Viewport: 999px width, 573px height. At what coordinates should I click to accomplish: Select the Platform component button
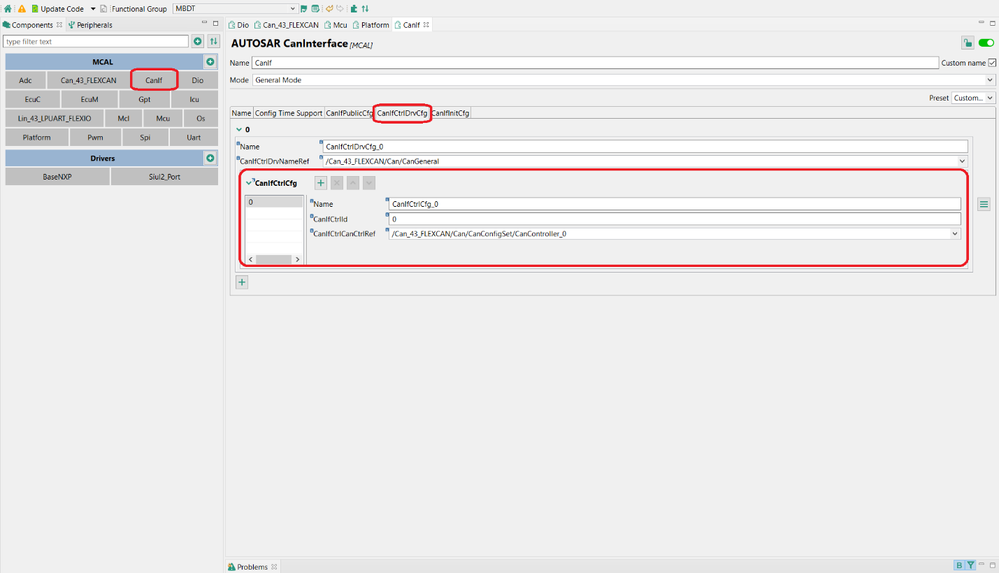tap(37, 138)
